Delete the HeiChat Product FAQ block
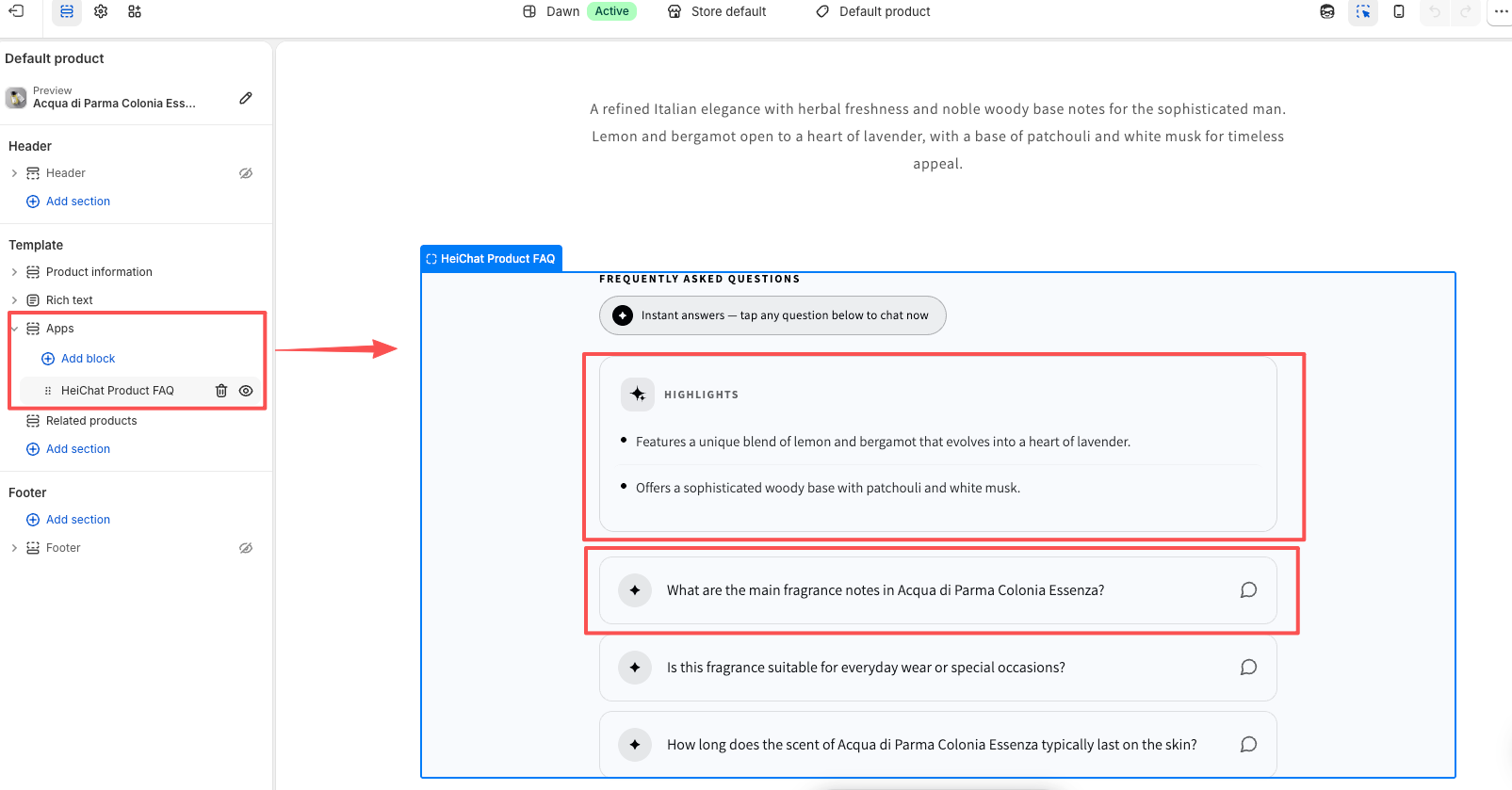 [x=221, y=391]
